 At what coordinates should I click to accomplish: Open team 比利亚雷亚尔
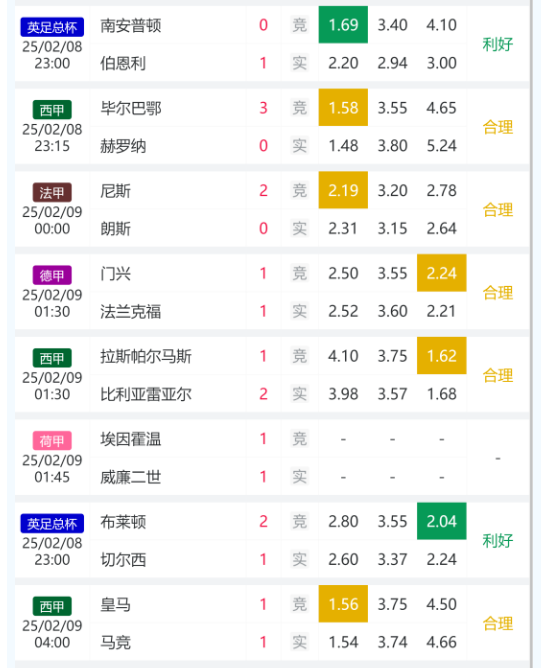(x=146, y=394)
